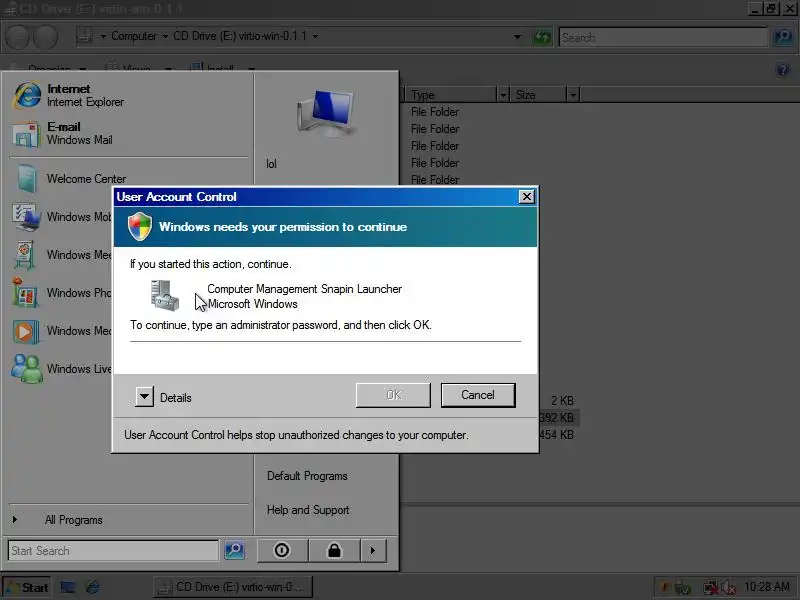Open Windows Photo Gallery icon
The image size is (800, 600).
26,292
